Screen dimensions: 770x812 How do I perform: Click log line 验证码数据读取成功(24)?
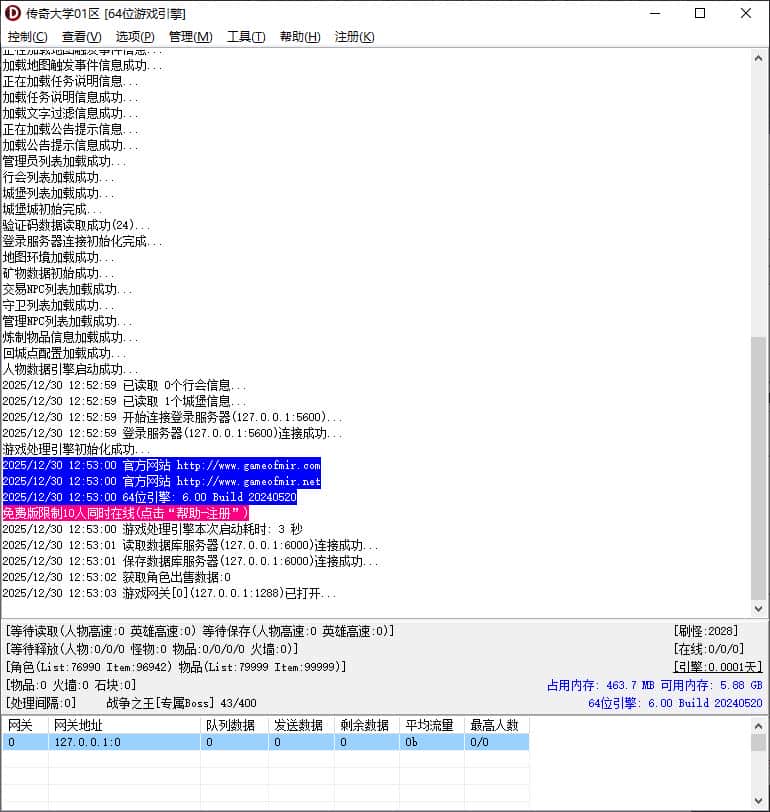point(76,225)
